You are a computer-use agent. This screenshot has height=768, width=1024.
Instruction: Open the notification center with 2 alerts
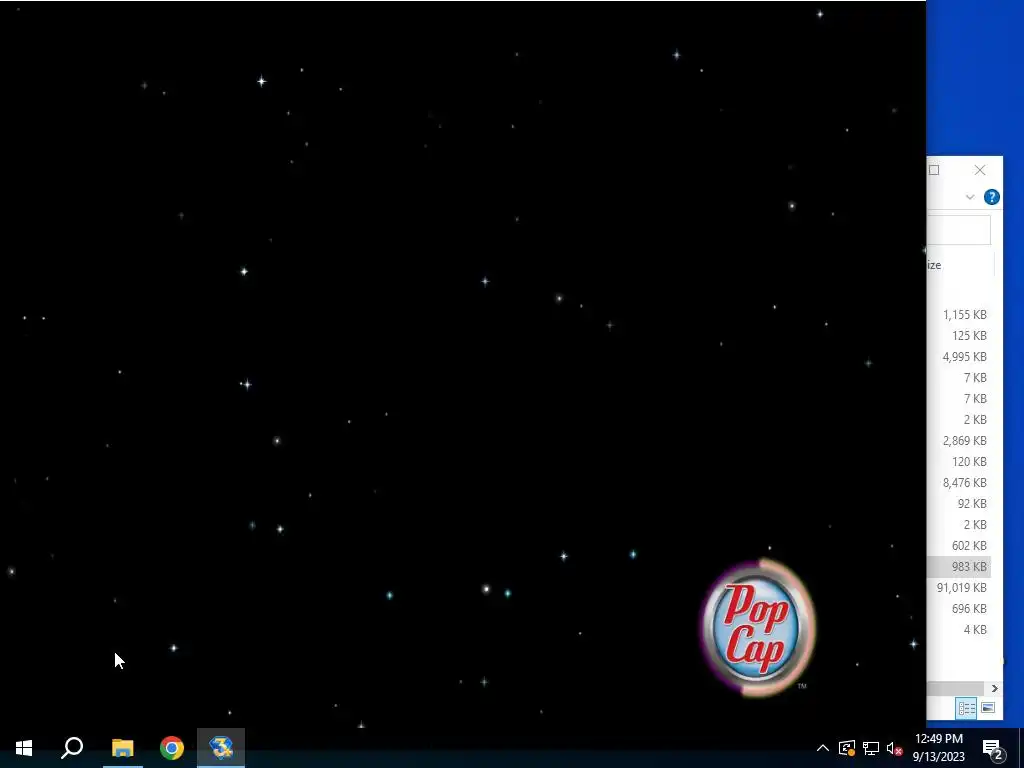(993, 748)
